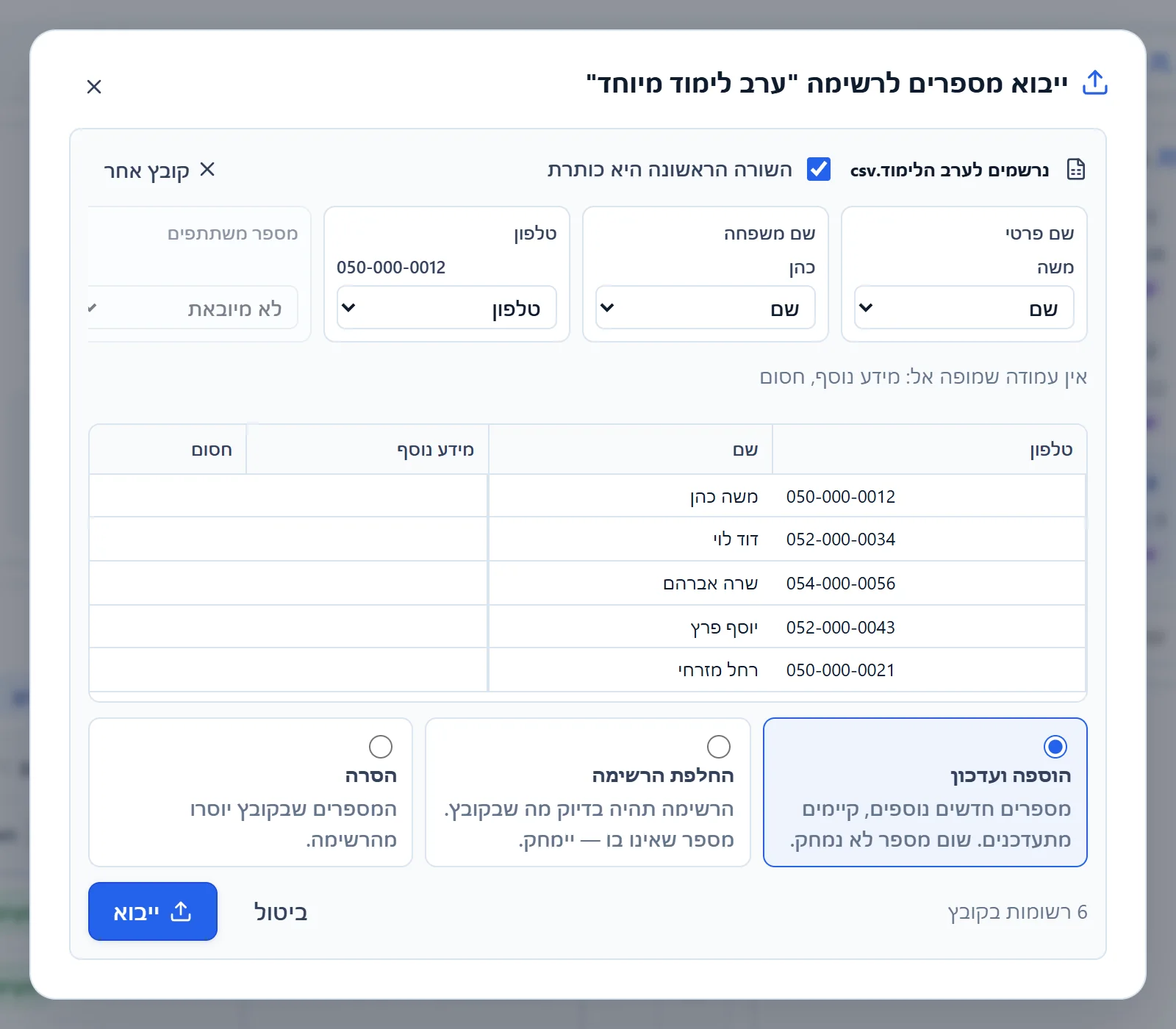
Task: Click the '6 רשומות בקובץ' record count
Action: point(1017,912)
